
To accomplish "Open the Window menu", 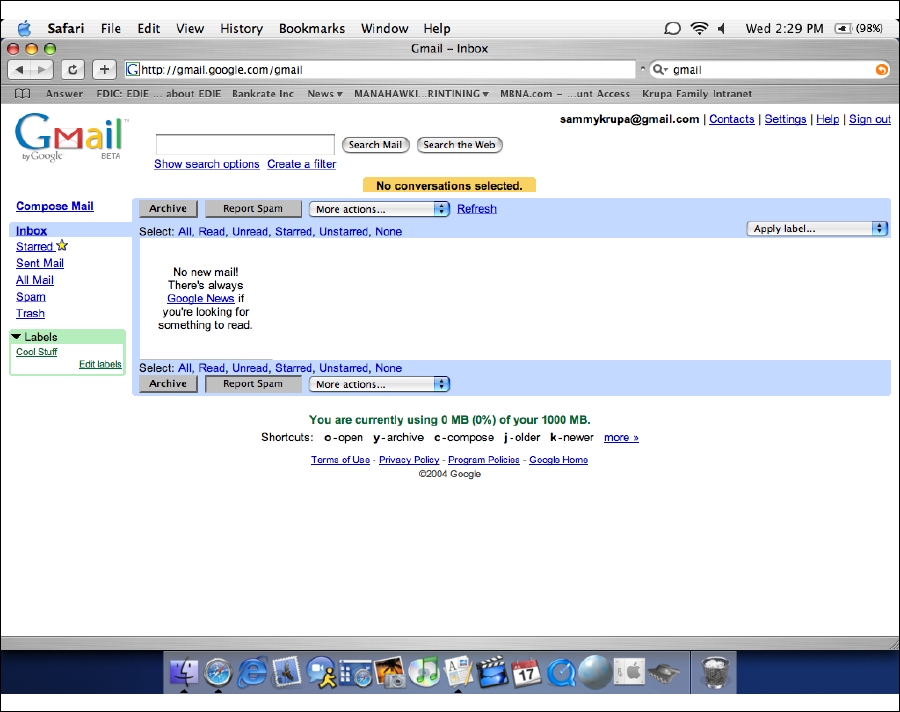I will pos(385,28).
